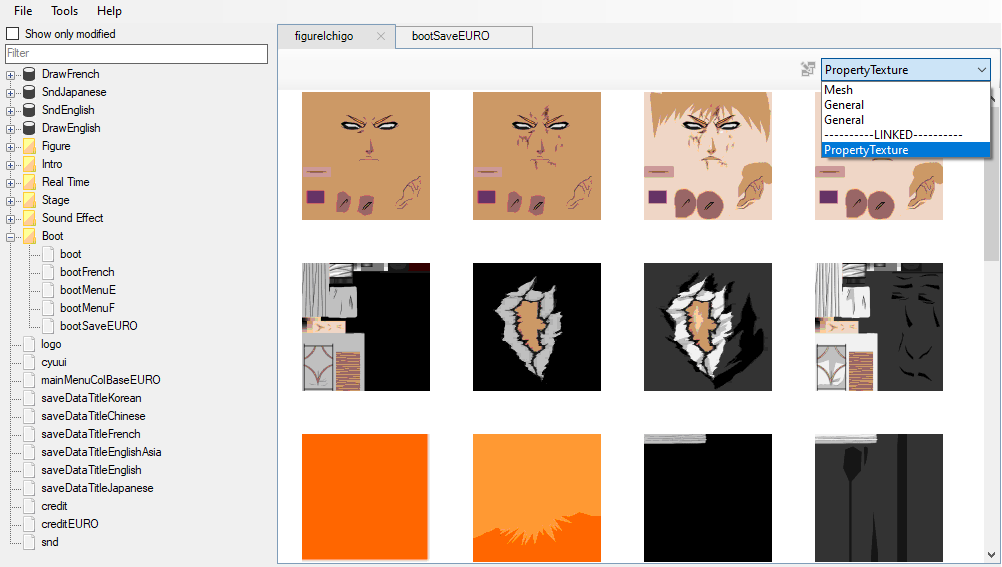Image resolution: width=1002 pixels, height=567 pixels.
Task: Click the file icon next to logo
Action: [x=29, y=344]
